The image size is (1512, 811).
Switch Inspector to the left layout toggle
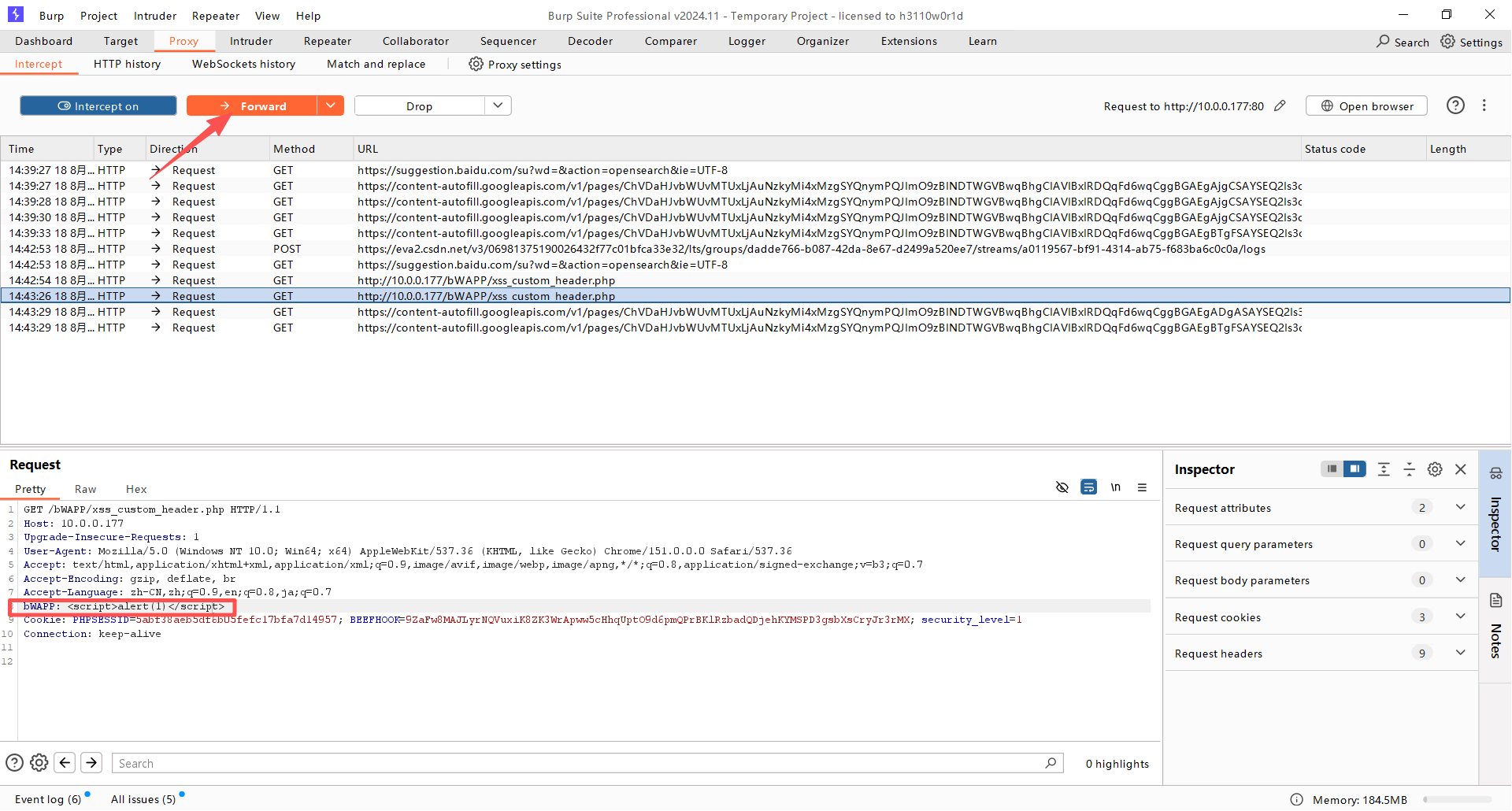(1332, 469)
